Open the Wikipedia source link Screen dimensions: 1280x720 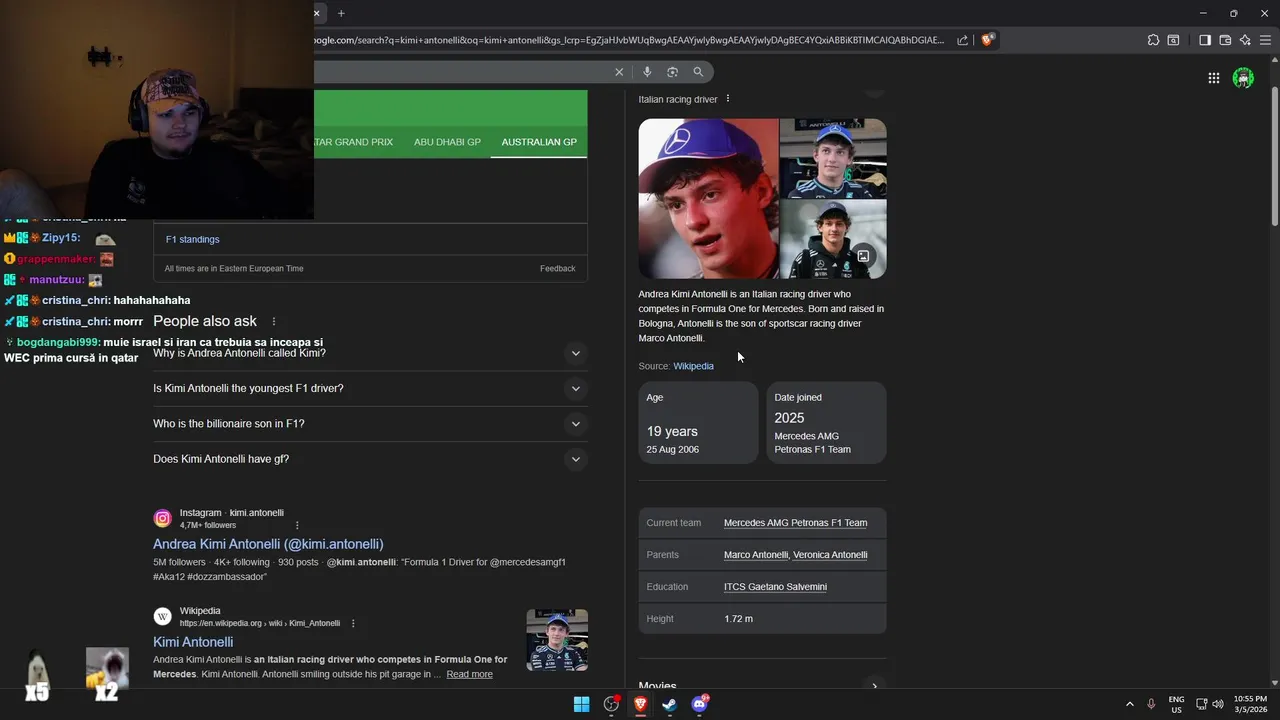[693, 366]
